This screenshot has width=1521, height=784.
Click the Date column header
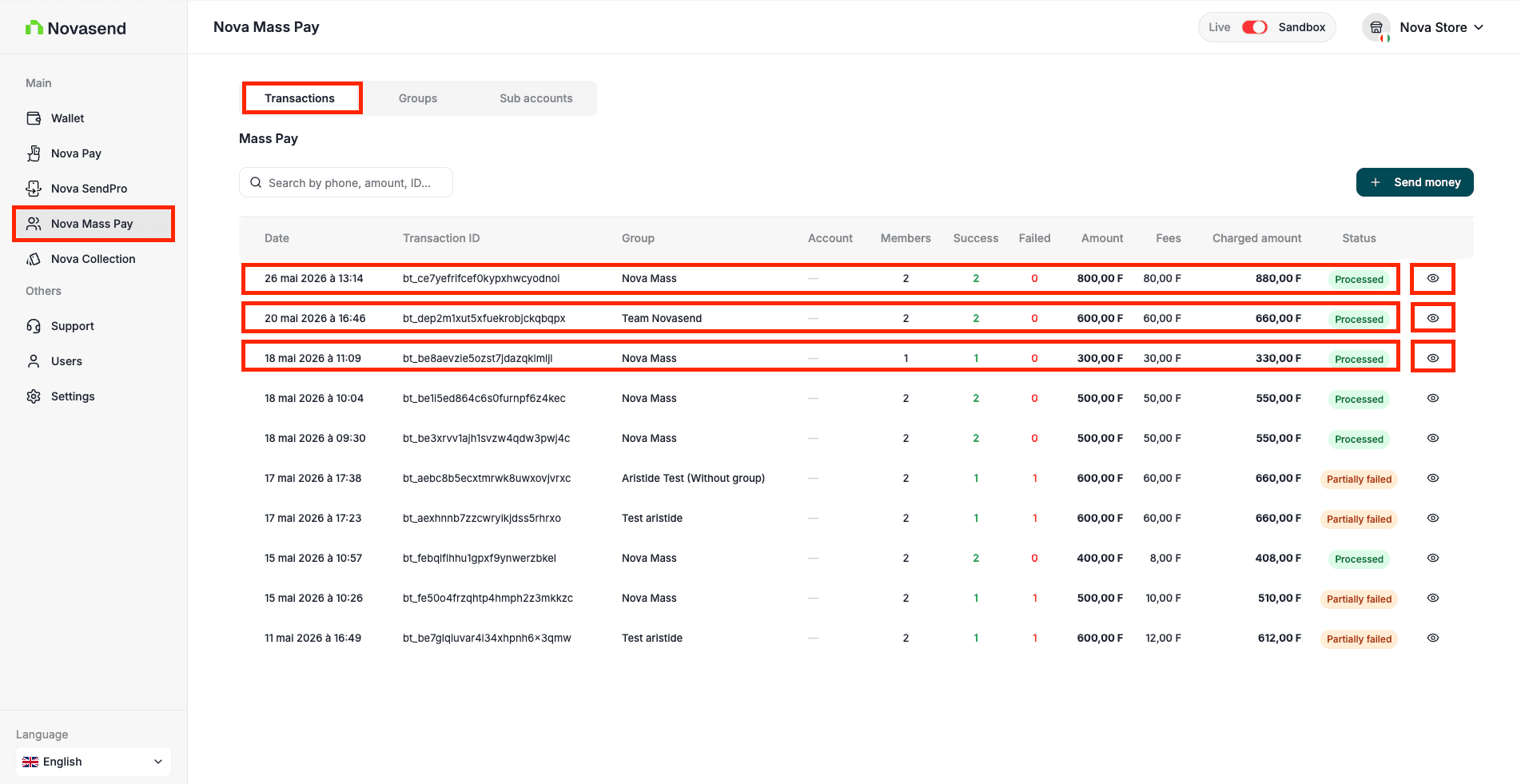click(x=277, y=238)
